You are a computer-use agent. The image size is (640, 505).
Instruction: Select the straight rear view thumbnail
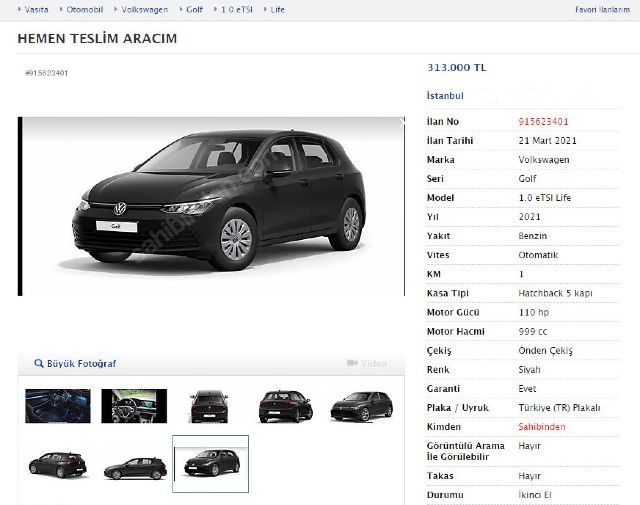tap(209, 406)
